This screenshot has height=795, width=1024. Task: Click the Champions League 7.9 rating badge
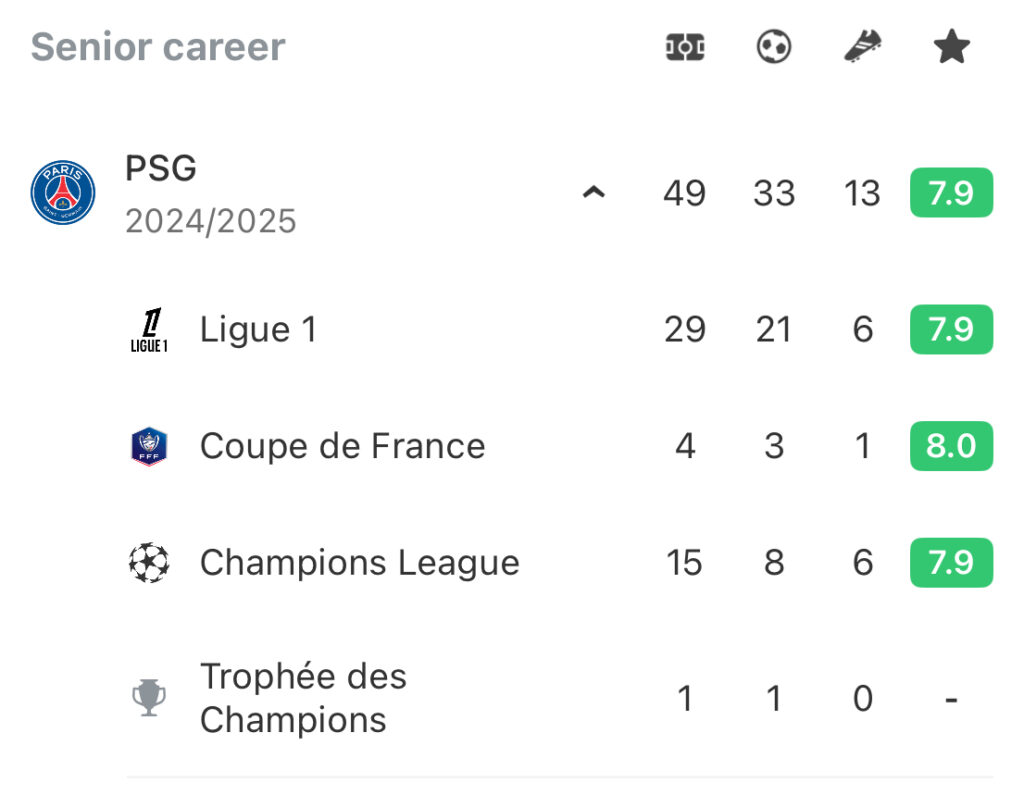pyautogui.click(x=952, y=562)
